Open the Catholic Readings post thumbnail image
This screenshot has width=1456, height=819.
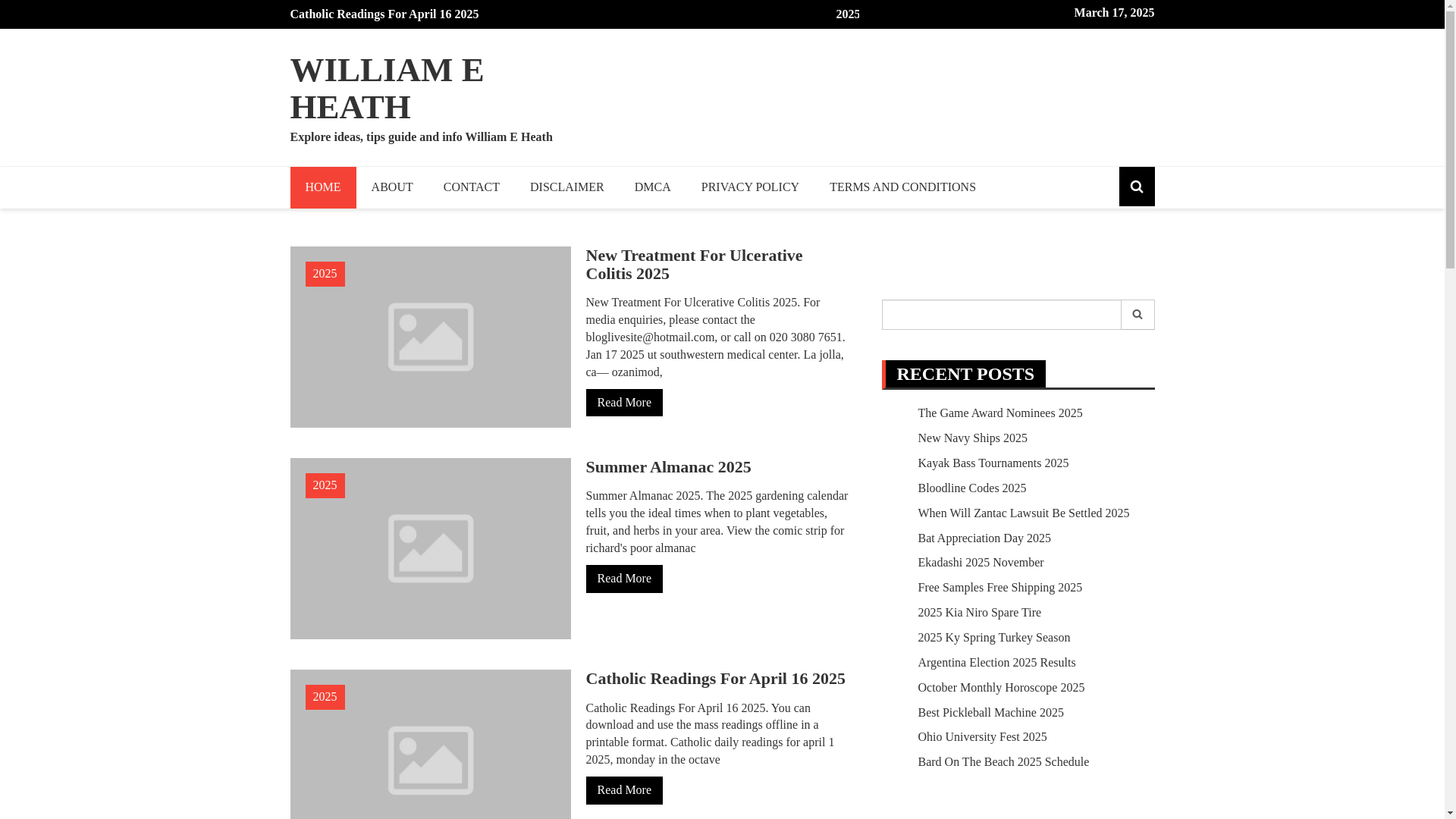[430, 744]
